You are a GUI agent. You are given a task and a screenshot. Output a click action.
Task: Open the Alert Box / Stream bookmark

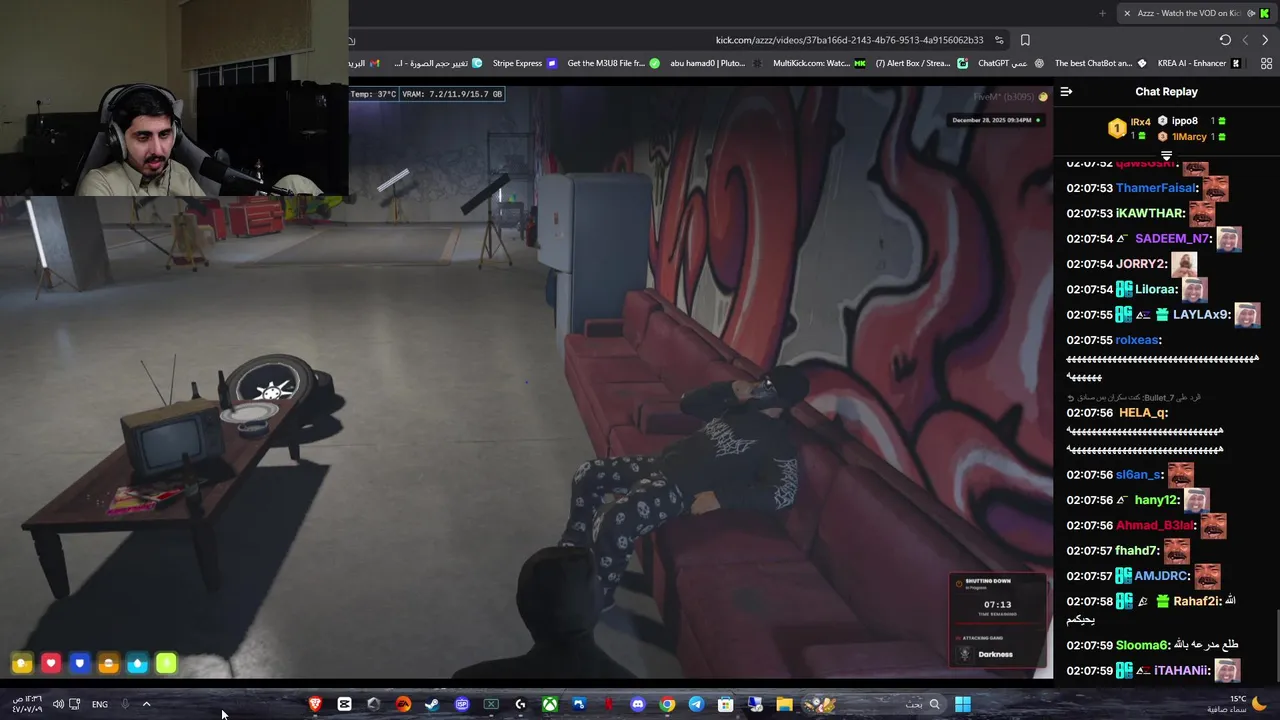click(921, 63)
